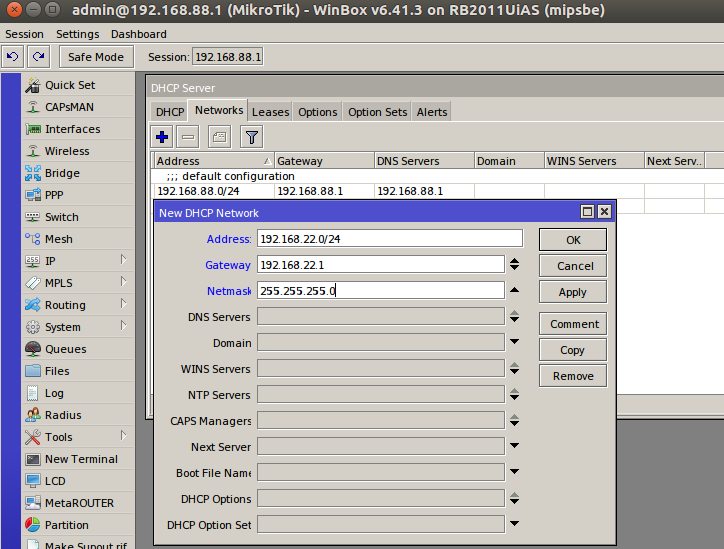This screenshot has width=724, height=549.
Task: Expand the IP submenu
Action: click(x=123, y=261)
